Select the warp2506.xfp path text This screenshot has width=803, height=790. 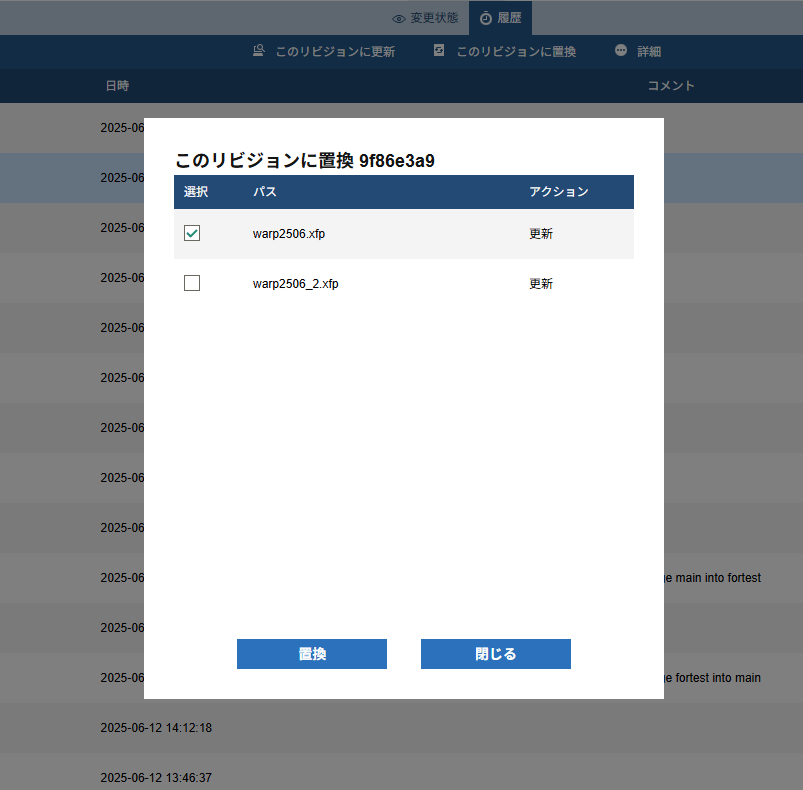tap(289, 234)
